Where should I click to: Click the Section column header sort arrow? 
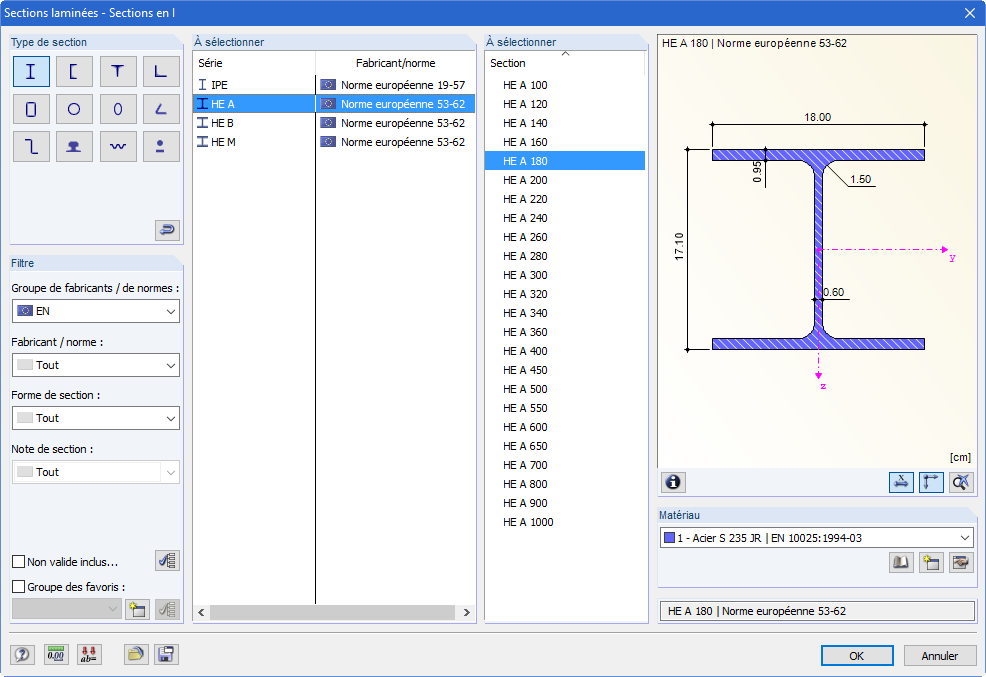[565, 54]
